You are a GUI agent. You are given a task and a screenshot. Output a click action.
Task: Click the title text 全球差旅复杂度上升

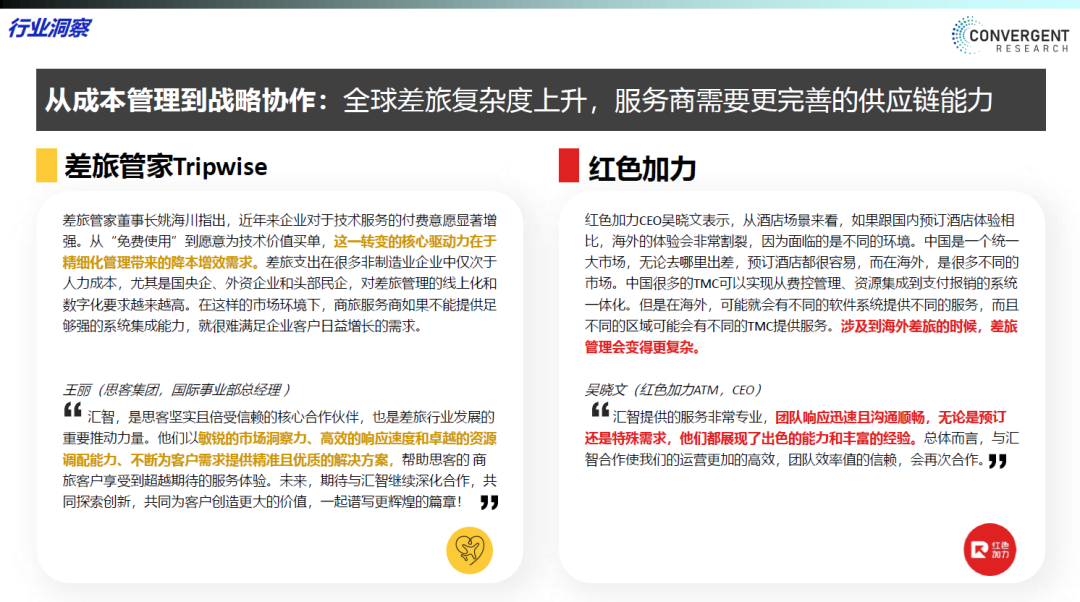click(464, 101)
